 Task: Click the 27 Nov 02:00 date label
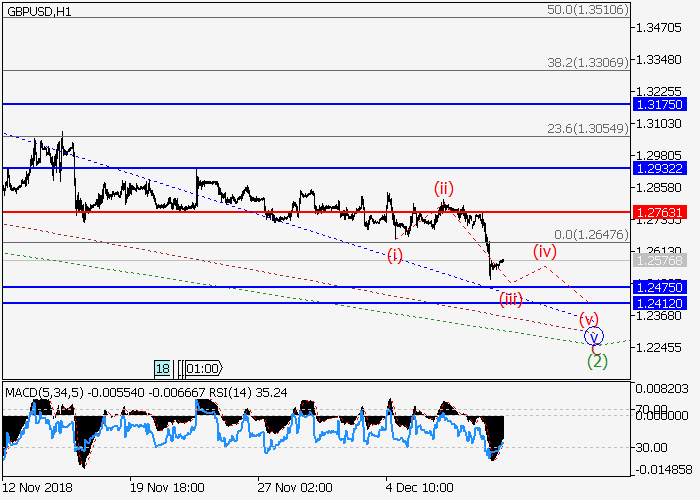pyautogui.click(x=295, y=487)
